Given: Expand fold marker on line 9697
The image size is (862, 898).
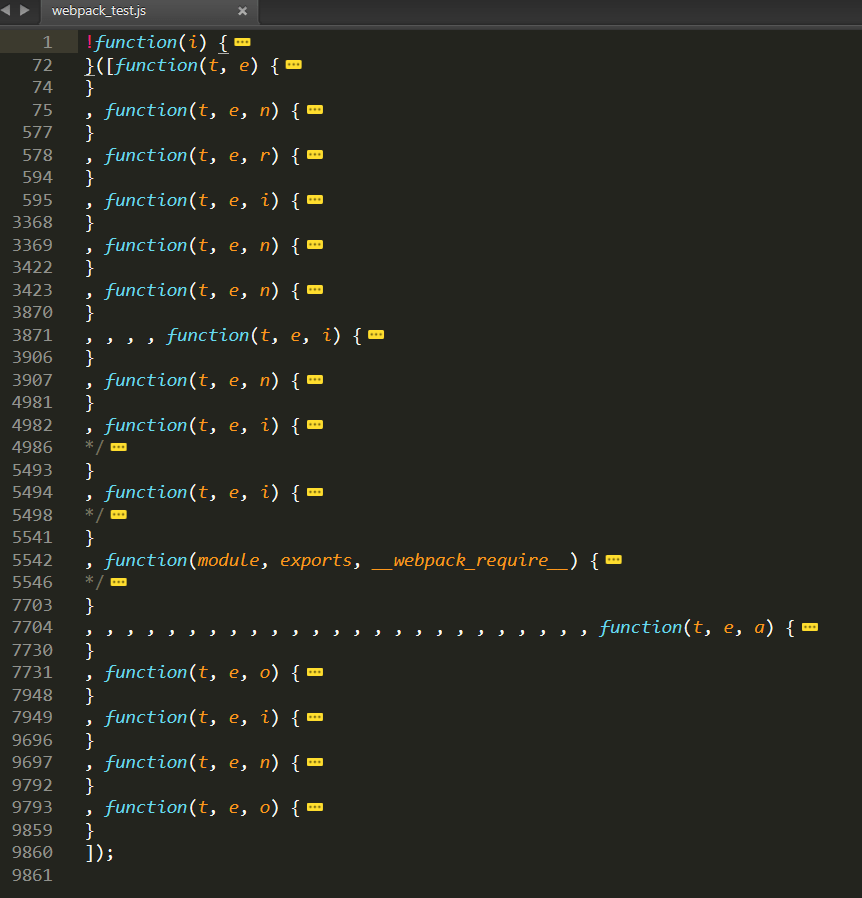Looking at the screenshot, I should coord(315,762).
